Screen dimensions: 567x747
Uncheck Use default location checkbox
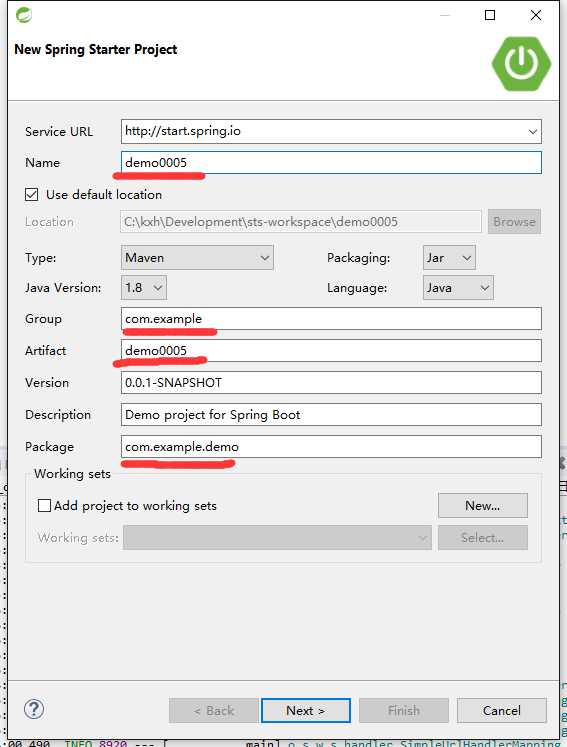click(x=32, y=194)
